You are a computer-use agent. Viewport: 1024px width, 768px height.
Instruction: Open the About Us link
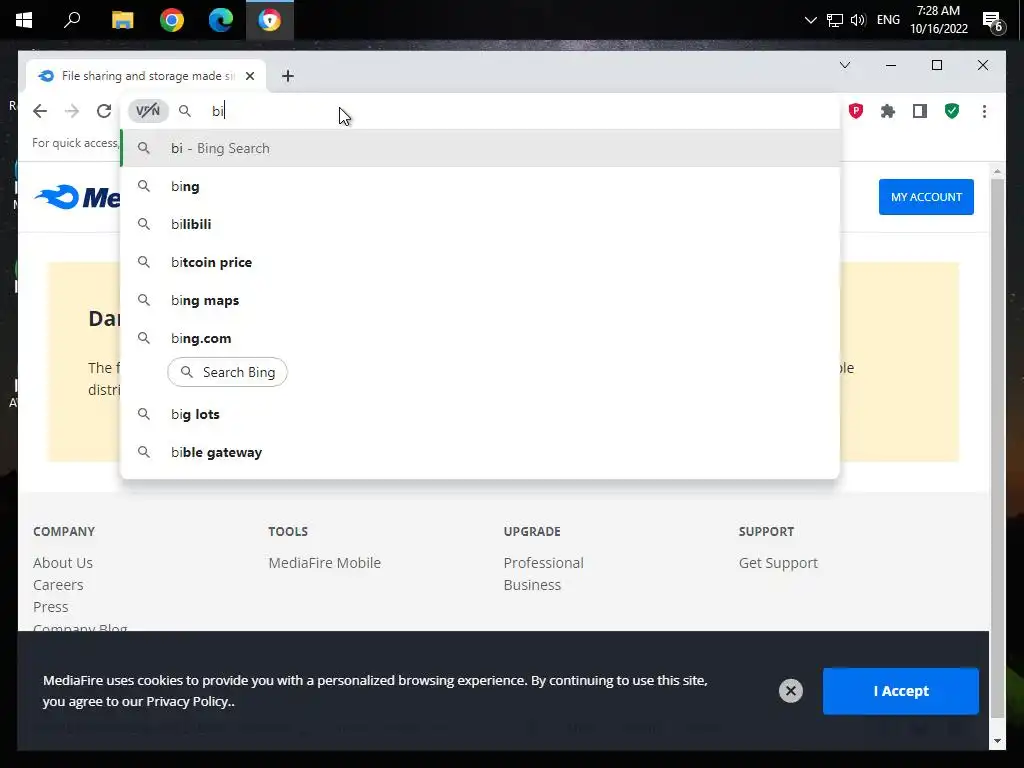point(63,563)
